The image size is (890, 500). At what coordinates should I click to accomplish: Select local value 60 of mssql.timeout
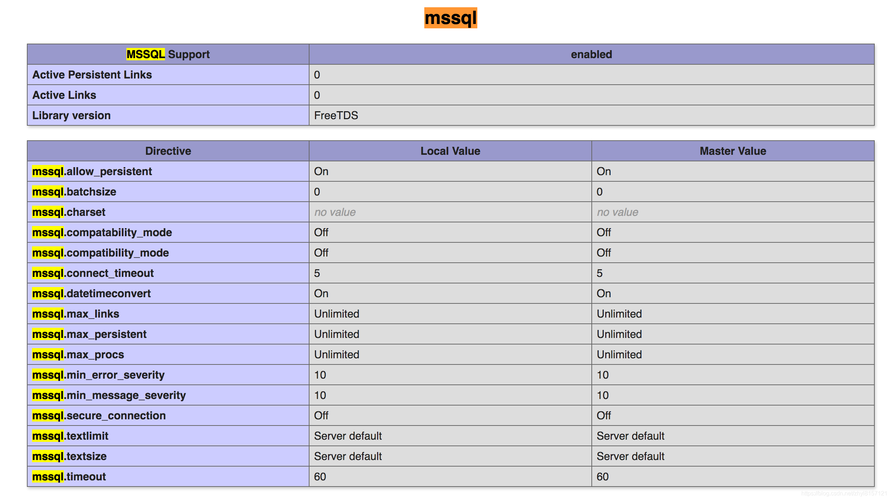(x=320, y=477)
